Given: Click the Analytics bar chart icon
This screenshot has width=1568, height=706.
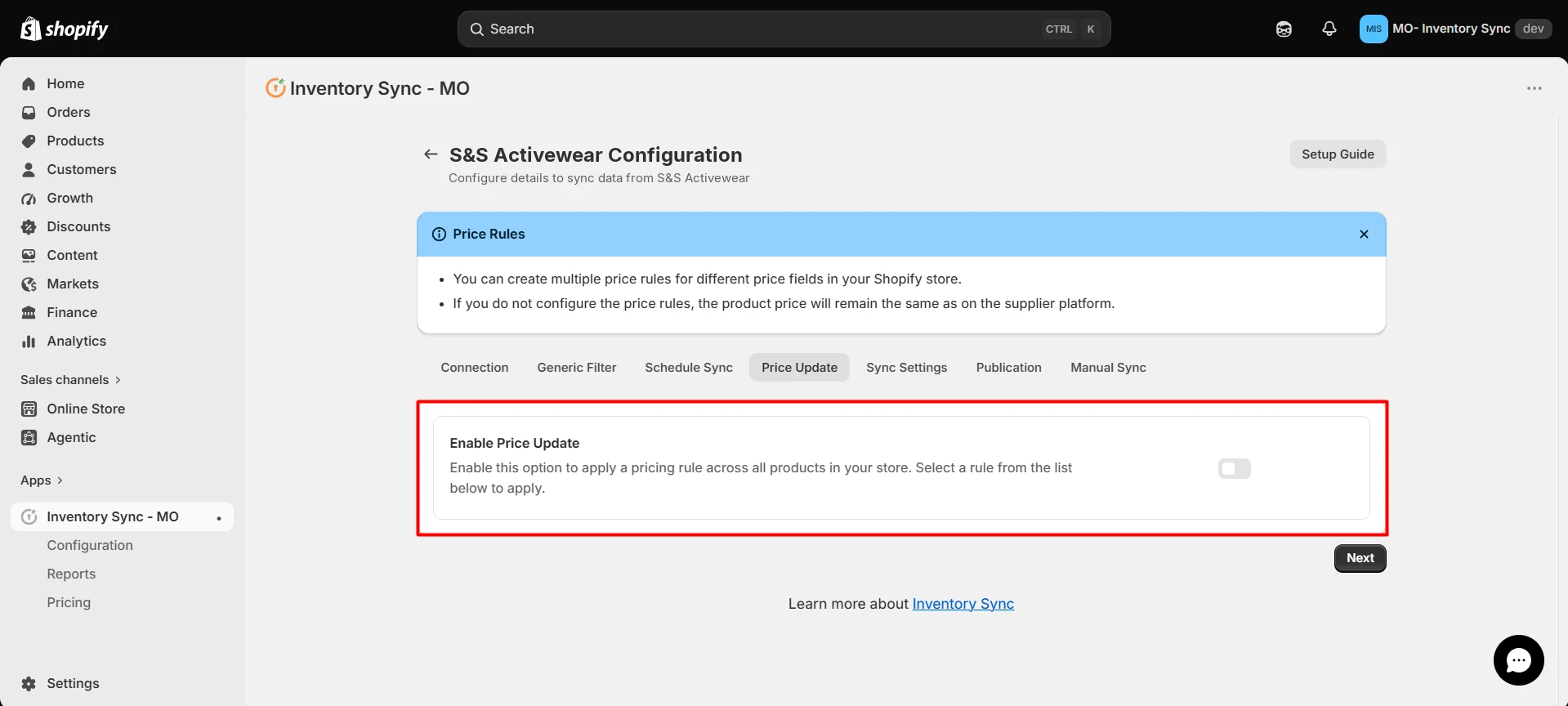Looking at the screenshot, I should tap(29, 342).
